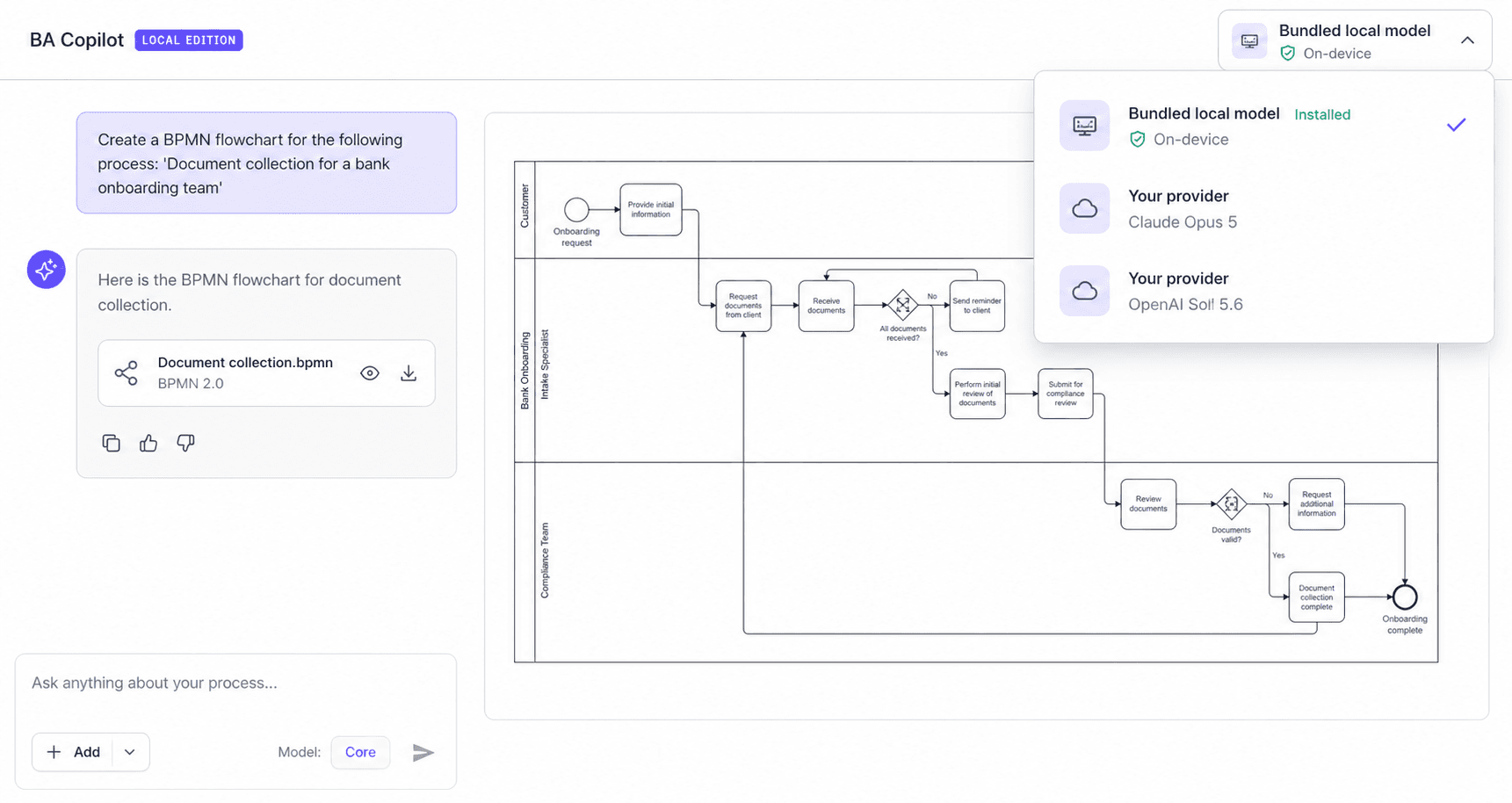Click the Compliance Team lane label

(x=544, y=561)
